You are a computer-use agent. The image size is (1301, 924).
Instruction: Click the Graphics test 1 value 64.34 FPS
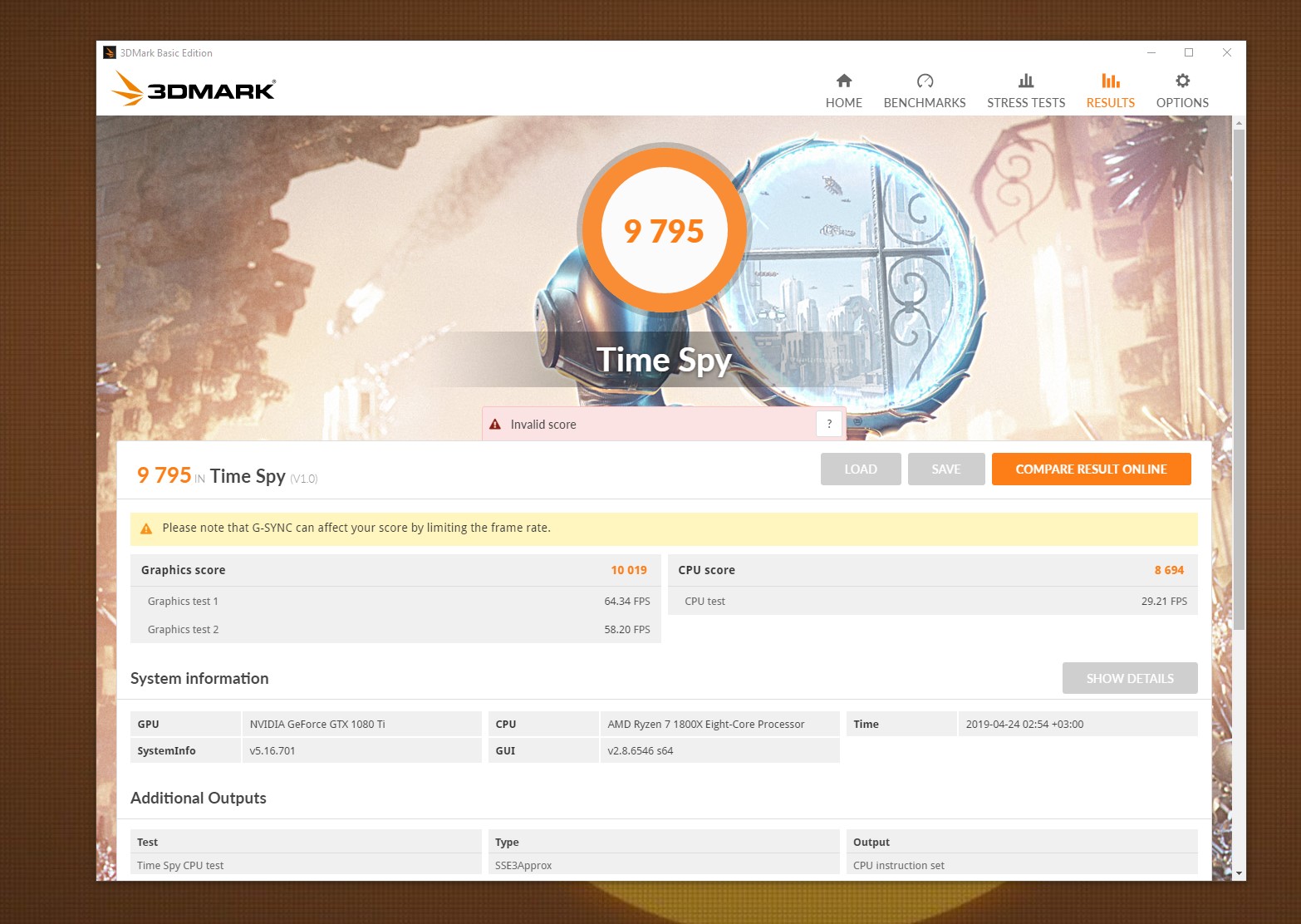pos(627,601)
